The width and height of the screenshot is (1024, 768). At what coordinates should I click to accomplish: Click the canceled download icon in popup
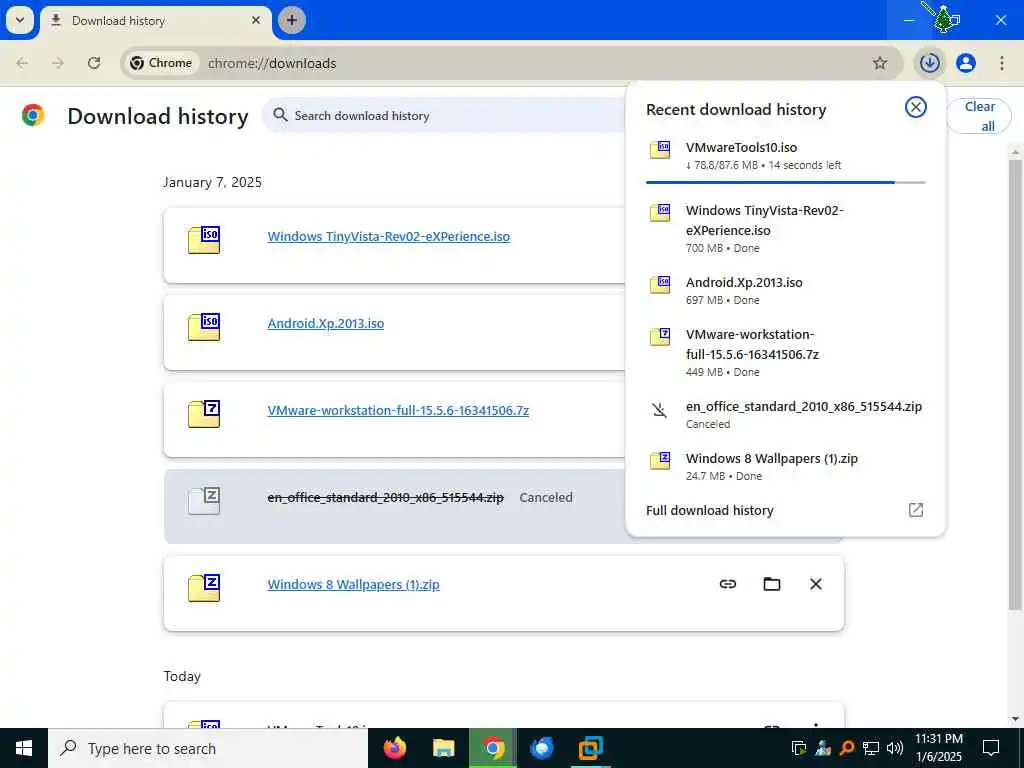(660, 410)
